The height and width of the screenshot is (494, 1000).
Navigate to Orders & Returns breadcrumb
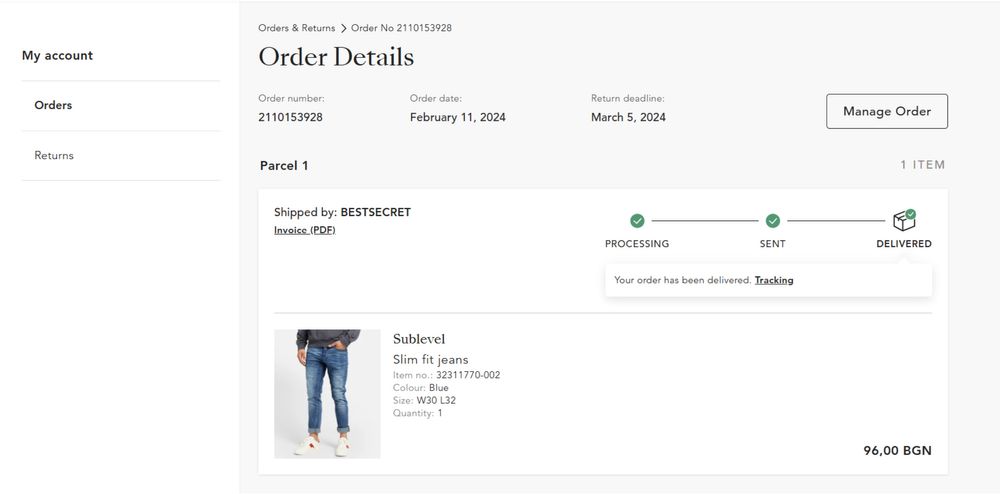[297, 28]
